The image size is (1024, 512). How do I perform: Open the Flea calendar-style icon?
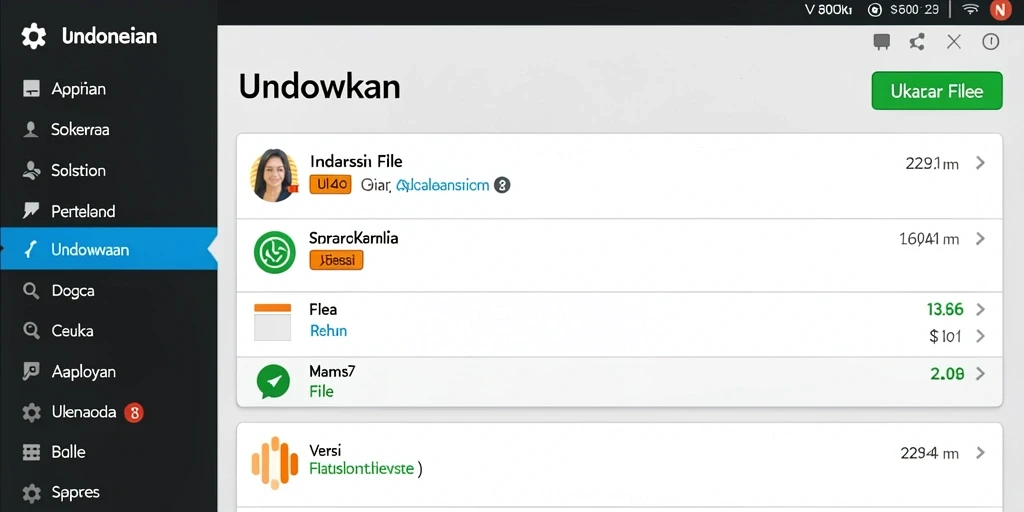click(272, 322)
